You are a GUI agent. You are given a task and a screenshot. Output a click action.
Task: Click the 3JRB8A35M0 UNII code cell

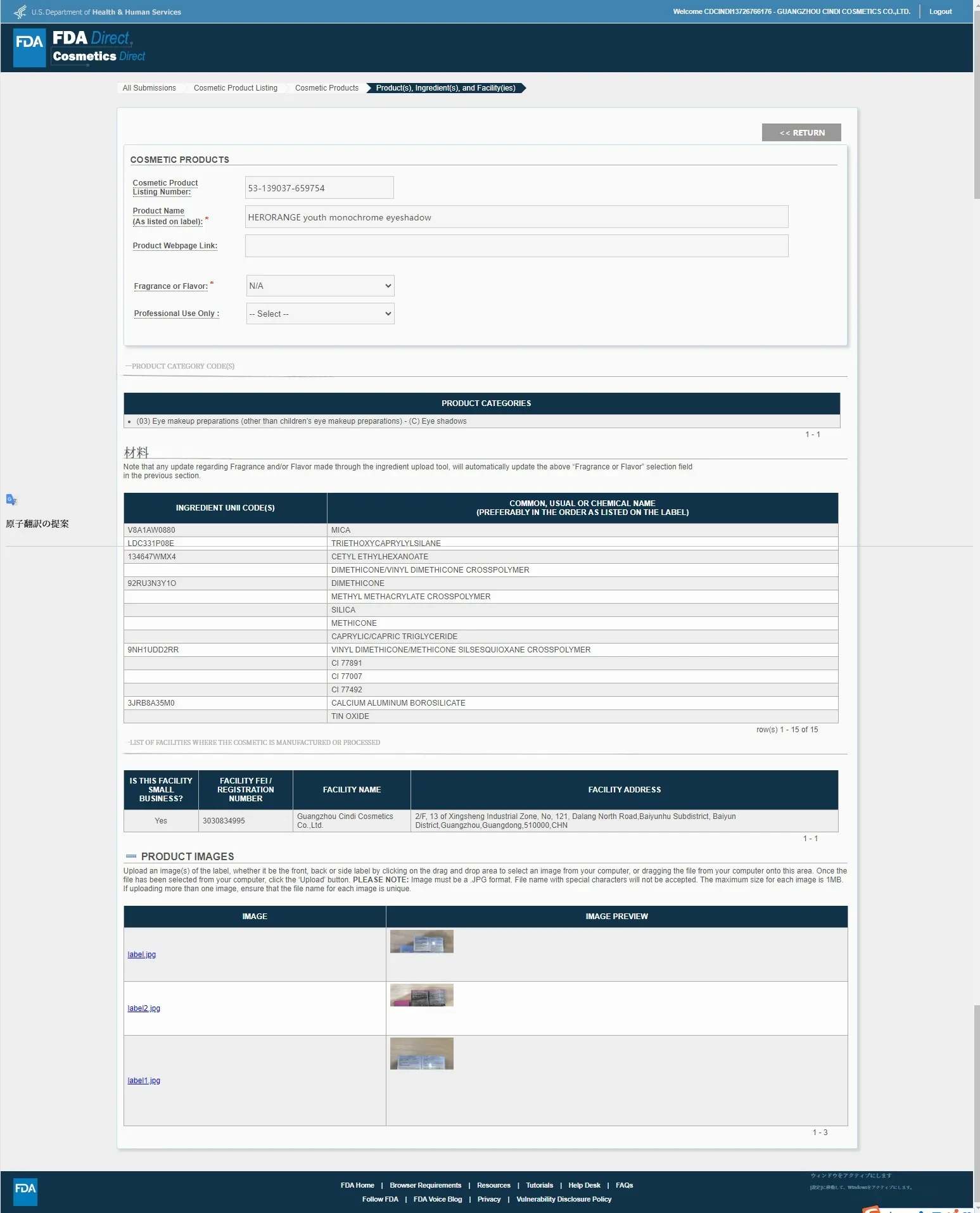(225, 703)
